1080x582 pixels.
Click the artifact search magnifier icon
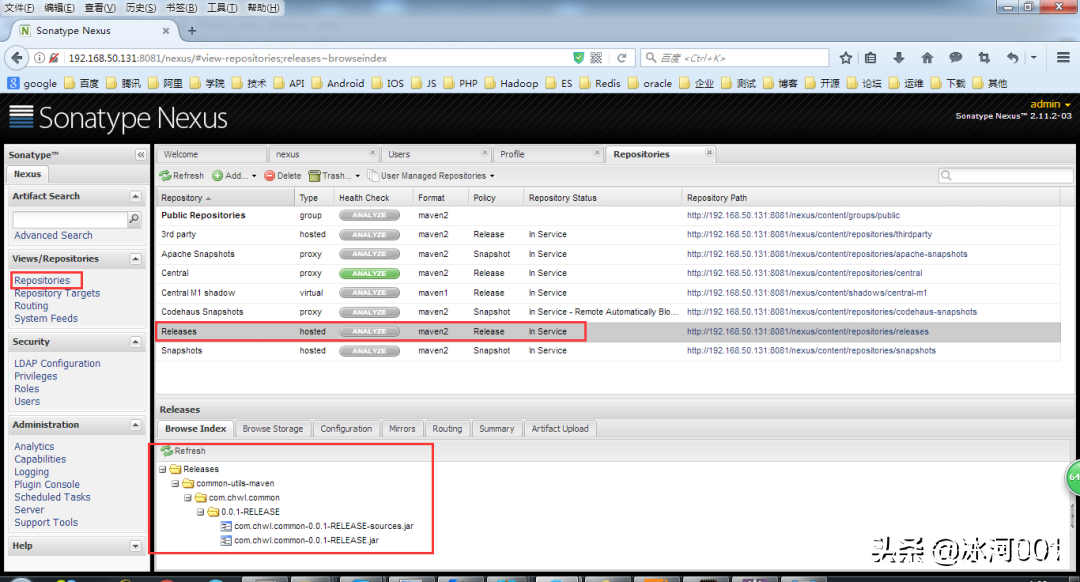pyautogui.click(x=134, y=219)
